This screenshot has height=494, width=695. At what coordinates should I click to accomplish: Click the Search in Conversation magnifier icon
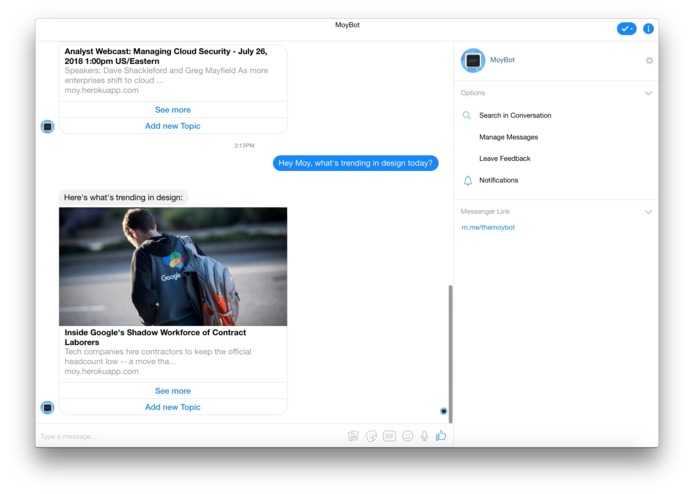coord(467,115)
